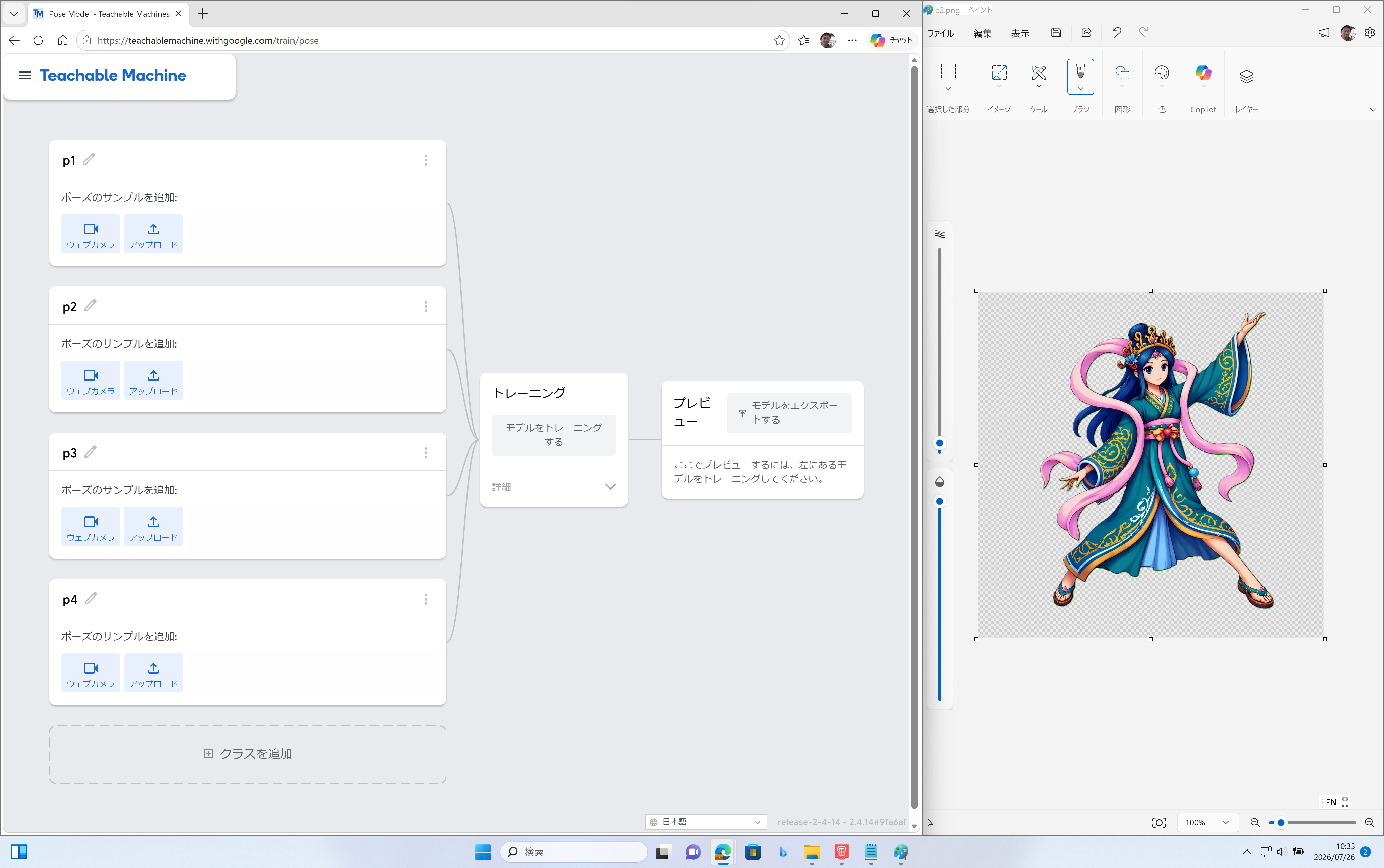Open a new browser tab

click(x=203, y=14)
